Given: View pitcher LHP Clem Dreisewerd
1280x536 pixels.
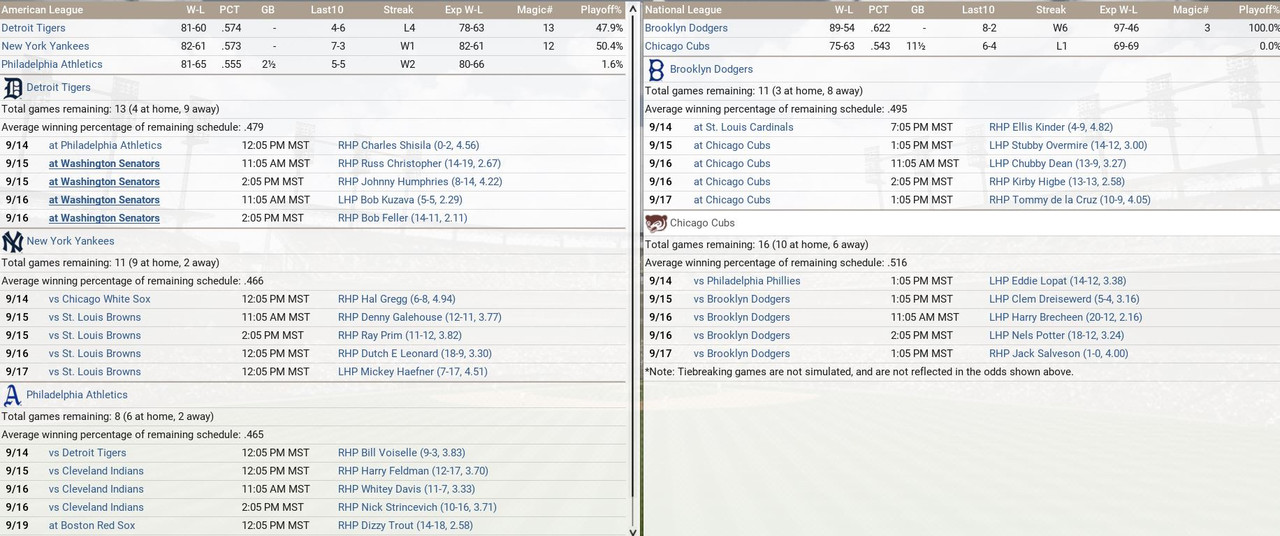Looking at the screenshot, I should 1064,299.
